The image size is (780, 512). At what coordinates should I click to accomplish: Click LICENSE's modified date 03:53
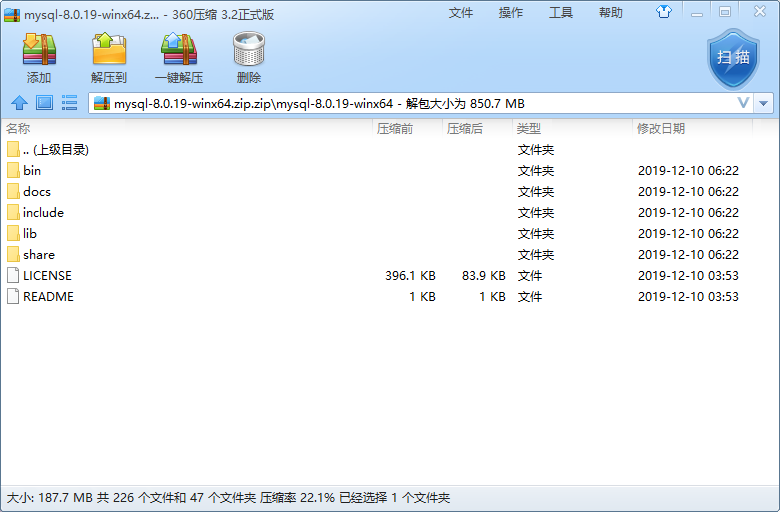tap(688, 276)
